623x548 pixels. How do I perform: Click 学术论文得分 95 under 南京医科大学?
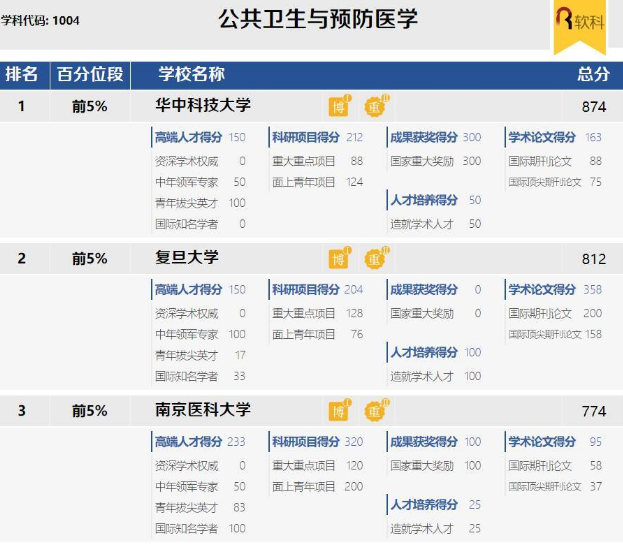coord(555,442)
